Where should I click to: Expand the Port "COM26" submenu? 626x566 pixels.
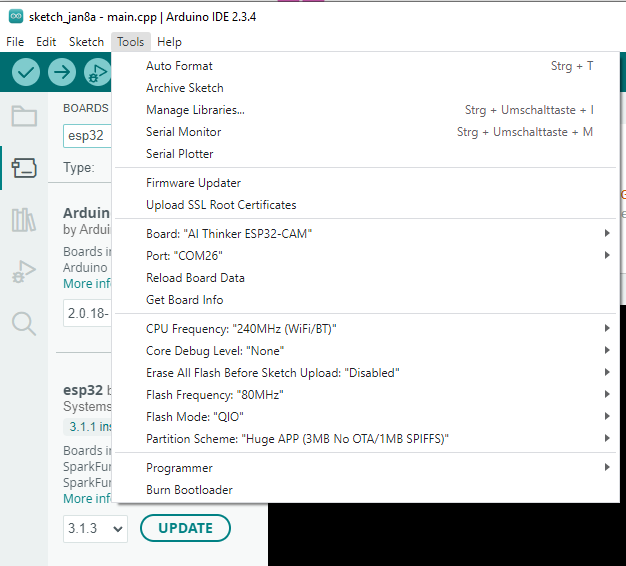tap(367, 255)
